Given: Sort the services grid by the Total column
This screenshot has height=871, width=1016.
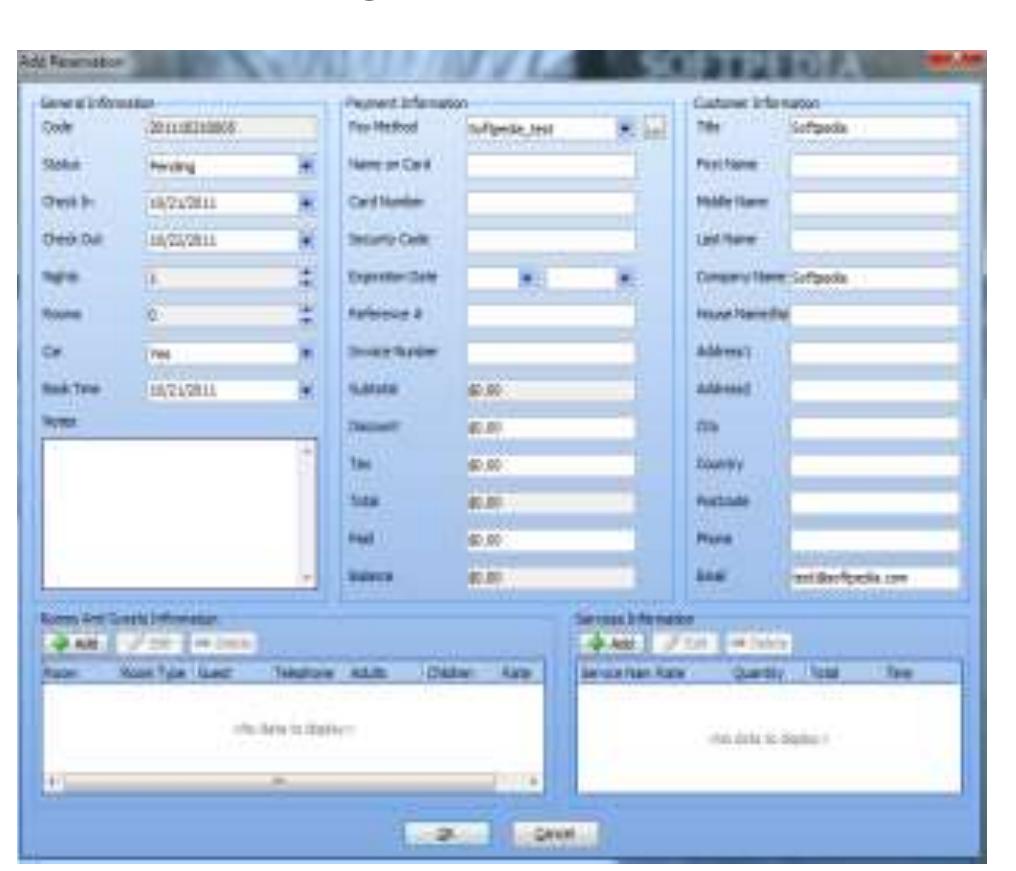Looking at the screenshot, I should [824, 673].
